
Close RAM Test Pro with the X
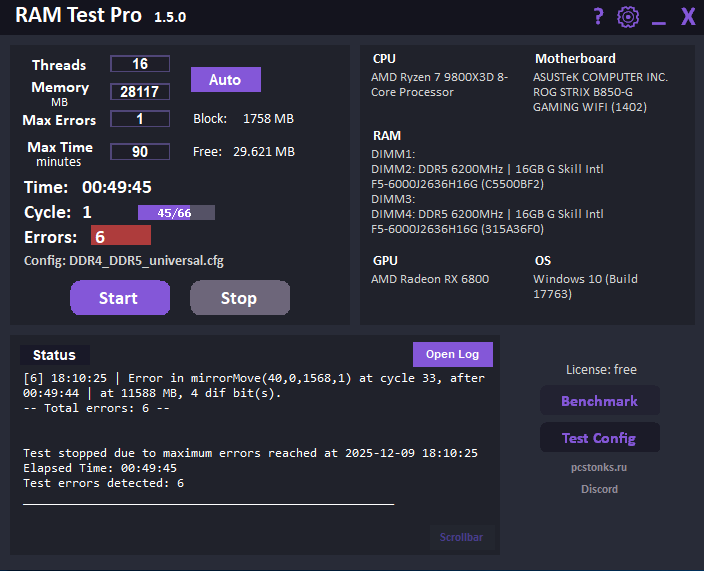pos(688,17)
